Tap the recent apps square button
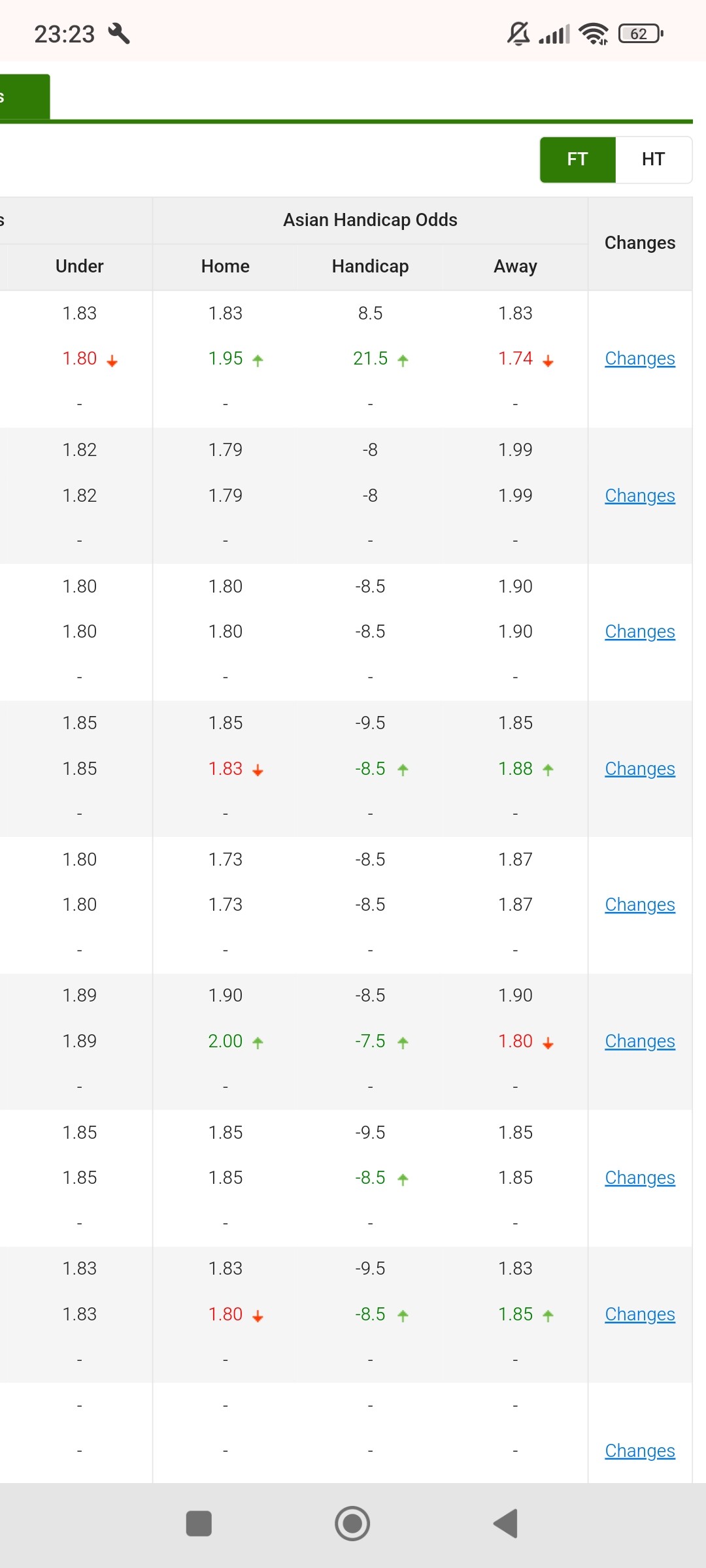Viewport: 706px width, 1568px height. [x=199, y=1524]
